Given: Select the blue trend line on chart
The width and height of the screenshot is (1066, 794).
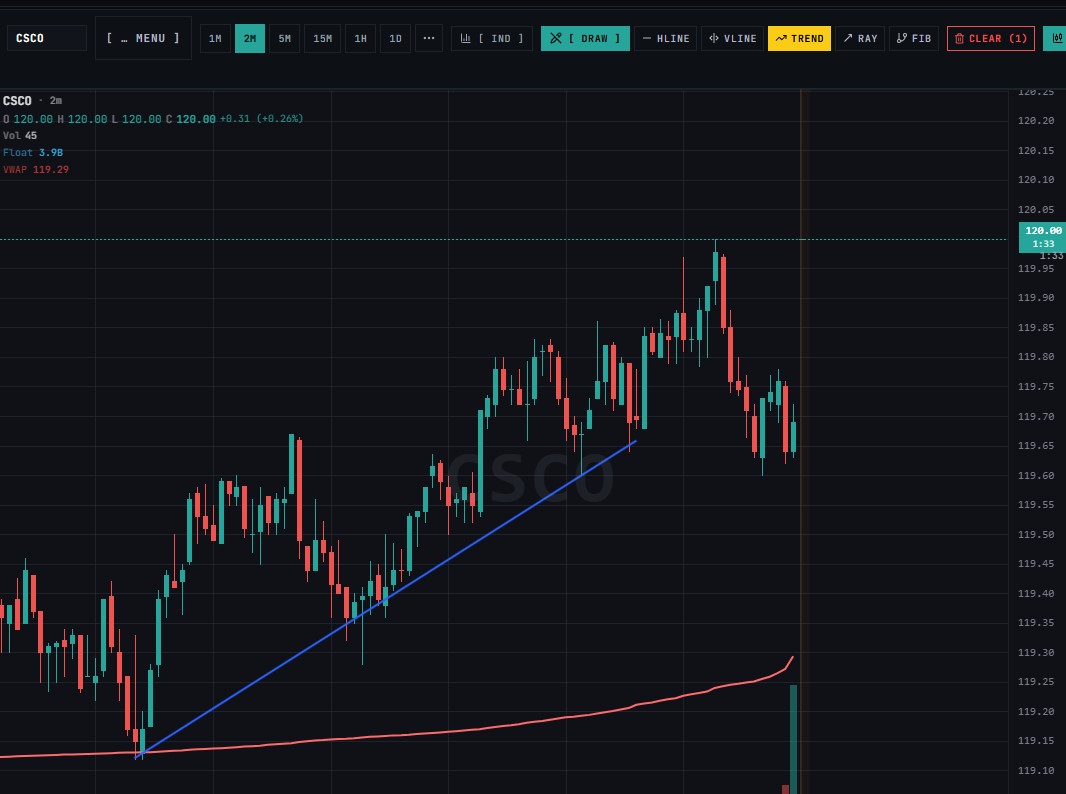Looking at the screenshot, I should click(x=388, y=598).
